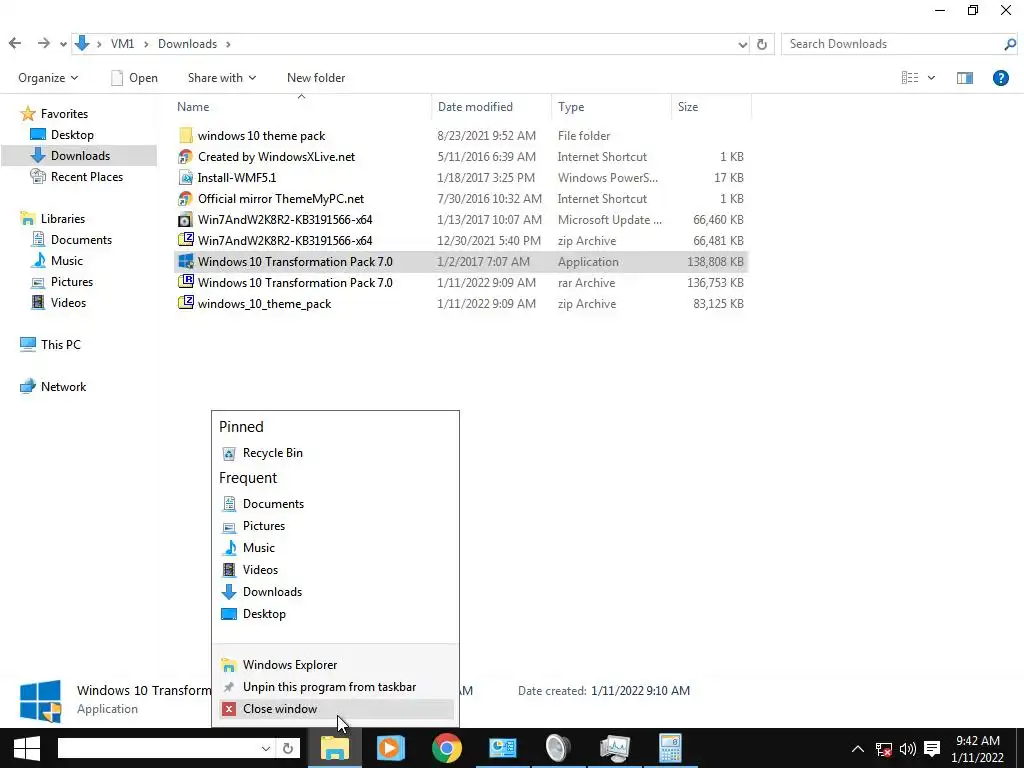The height and width of the screenshot is (768, 1024).
Task: Open Videos library in sidebar
Action: click(x=59, y=302)
